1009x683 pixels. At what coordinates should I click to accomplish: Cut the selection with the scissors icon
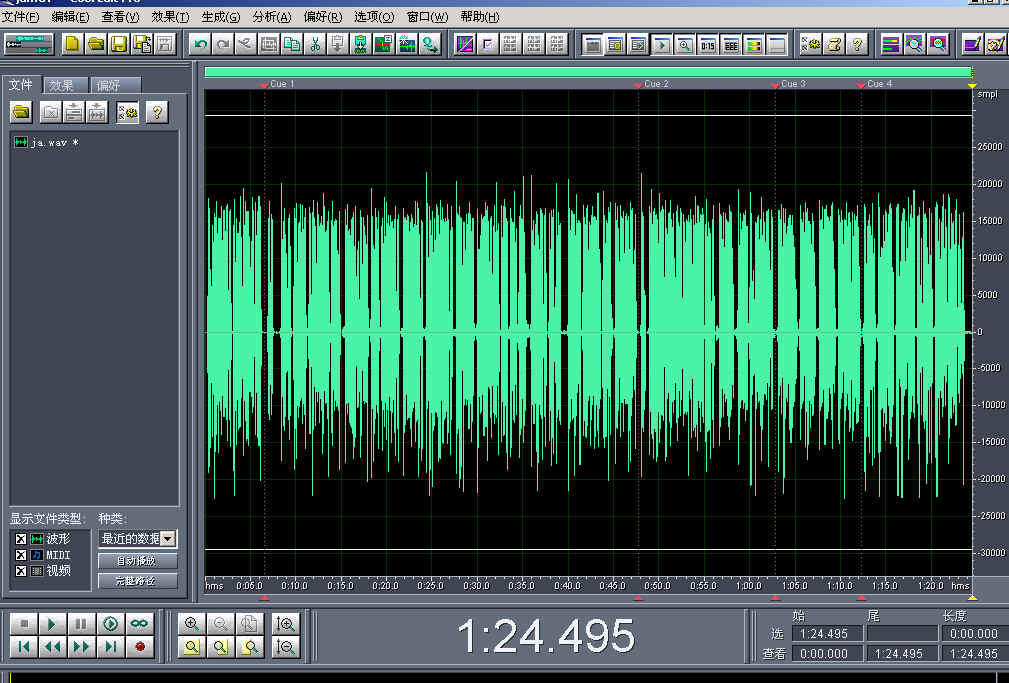coord(315,44)
